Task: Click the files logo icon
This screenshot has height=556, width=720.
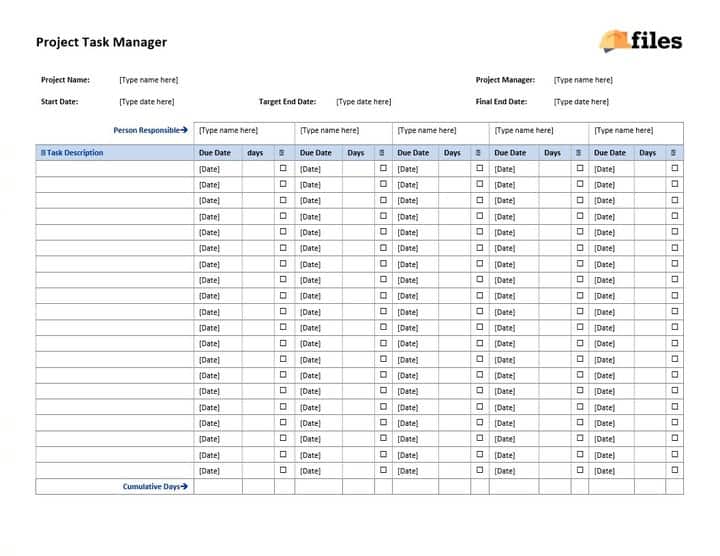Action: [615, 40]
